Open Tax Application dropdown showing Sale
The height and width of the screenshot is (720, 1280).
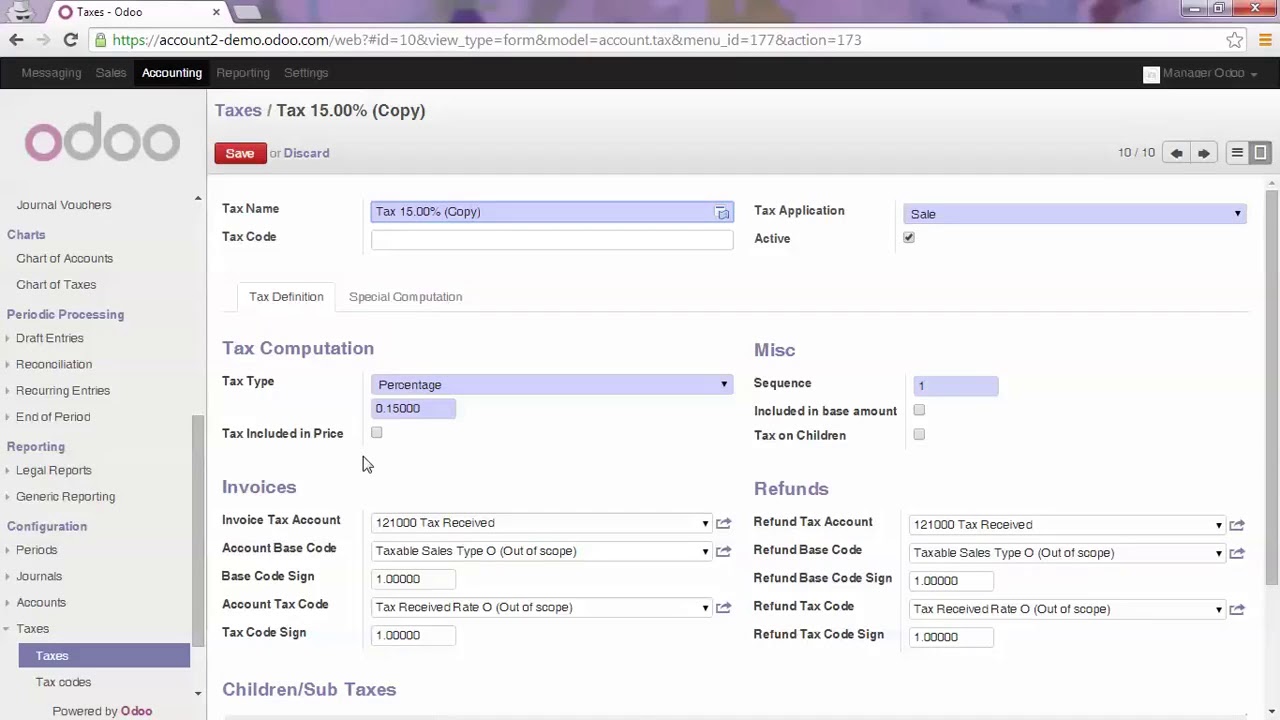tap(1075, 214)
